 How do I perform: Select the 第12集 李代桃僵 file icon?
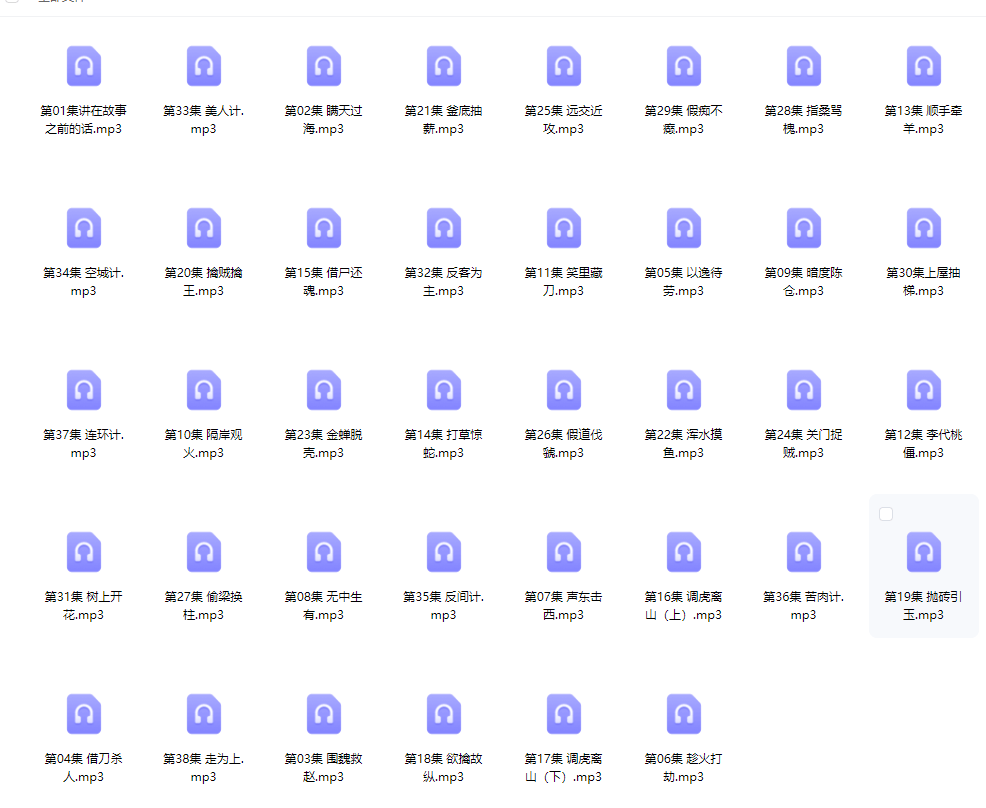924,390
